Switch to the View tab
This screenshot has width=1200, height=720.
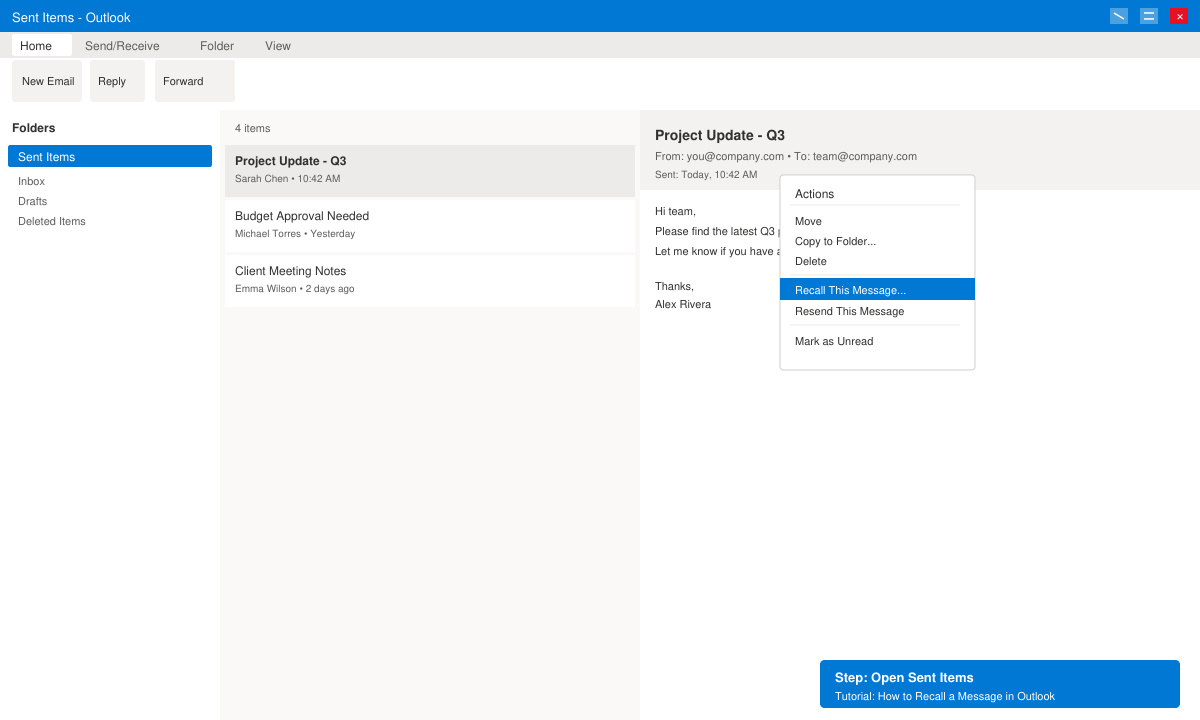click(278, 46)
